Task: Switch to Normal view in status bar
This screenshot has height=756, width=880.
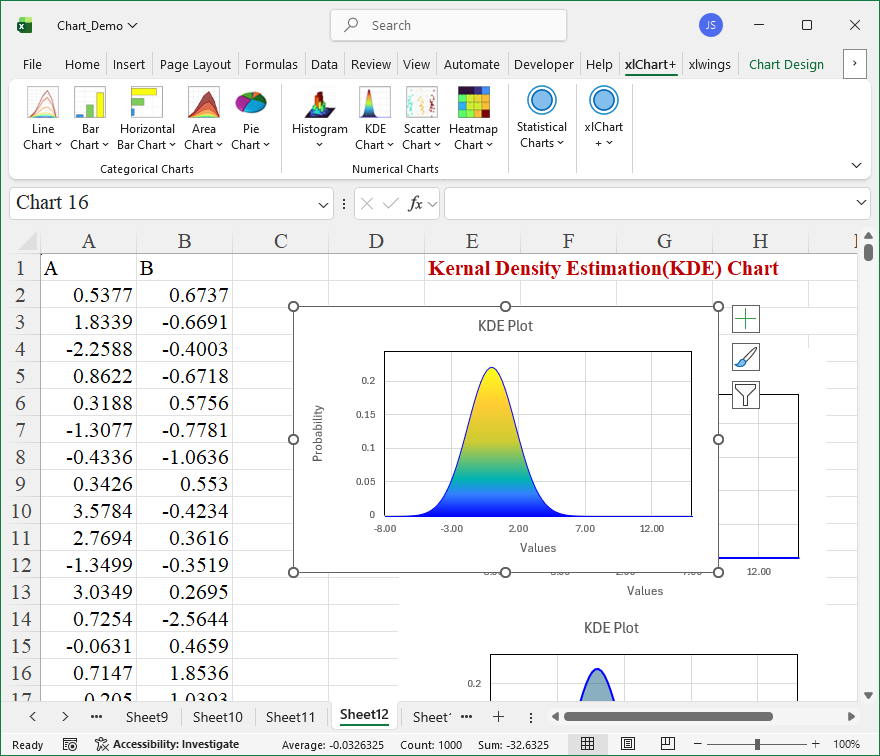Action: 588,744
